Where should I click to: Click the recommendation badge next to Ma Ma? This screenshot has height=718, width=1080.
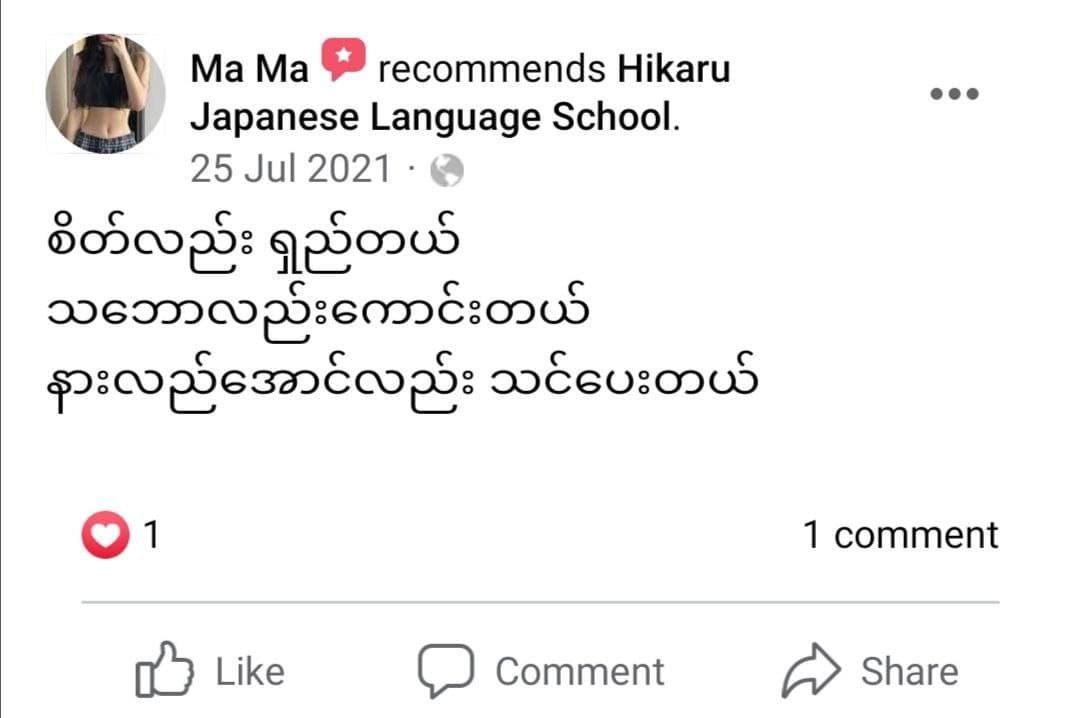345,57
